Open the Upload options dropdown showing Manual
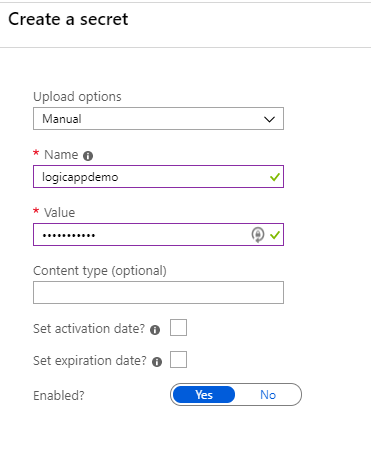Screen dimensions: 371x458 pyautogui.click(x=158, y=119)
